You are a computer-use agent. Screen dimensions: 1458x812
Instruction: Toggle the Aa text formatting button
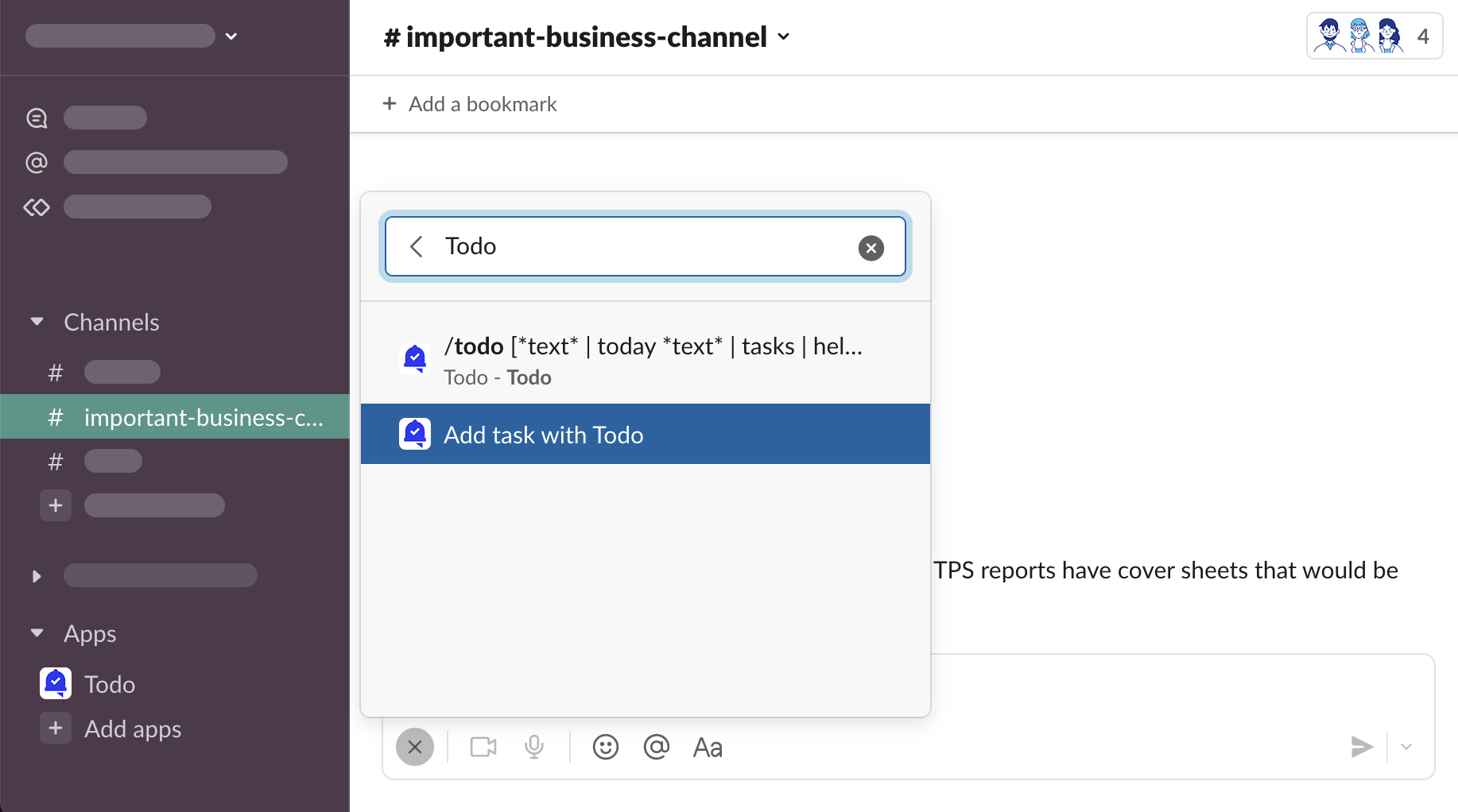tap(708, 748)
